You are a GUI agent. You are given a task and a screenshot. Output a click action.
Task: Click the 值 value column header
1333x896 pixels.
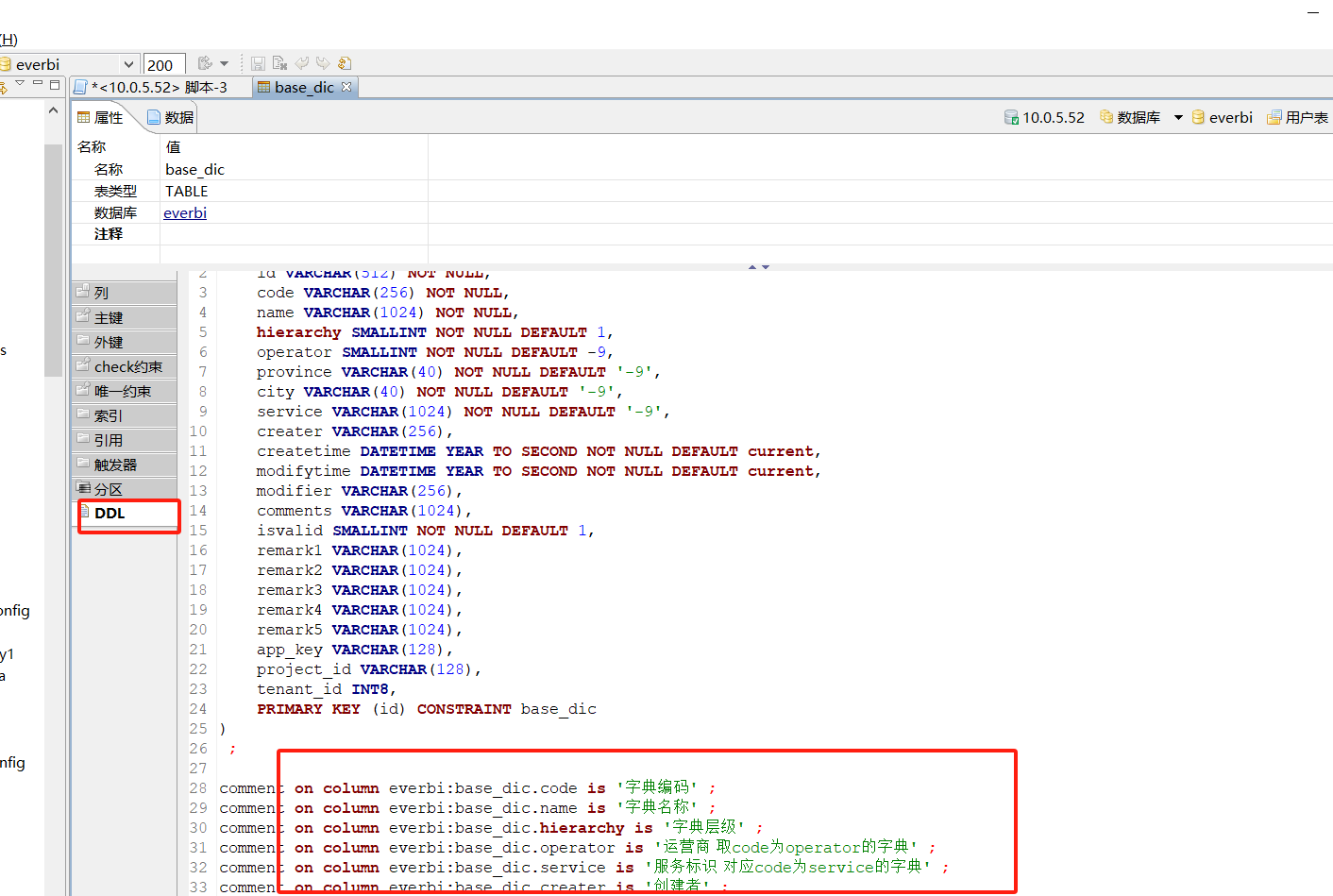pyautogui.click(x=173, y=146)
